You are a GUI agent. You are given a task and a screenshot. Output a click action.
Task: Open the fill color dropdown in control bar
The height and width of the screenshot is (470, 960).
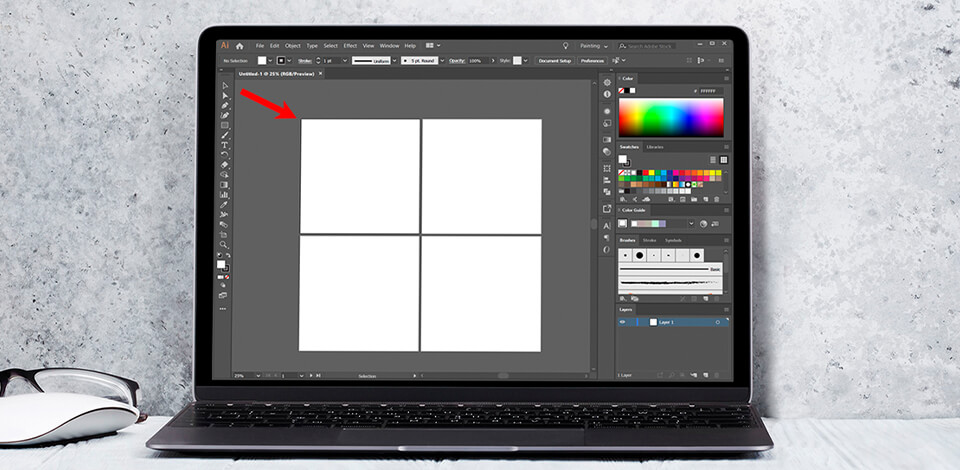click(271, 61)
